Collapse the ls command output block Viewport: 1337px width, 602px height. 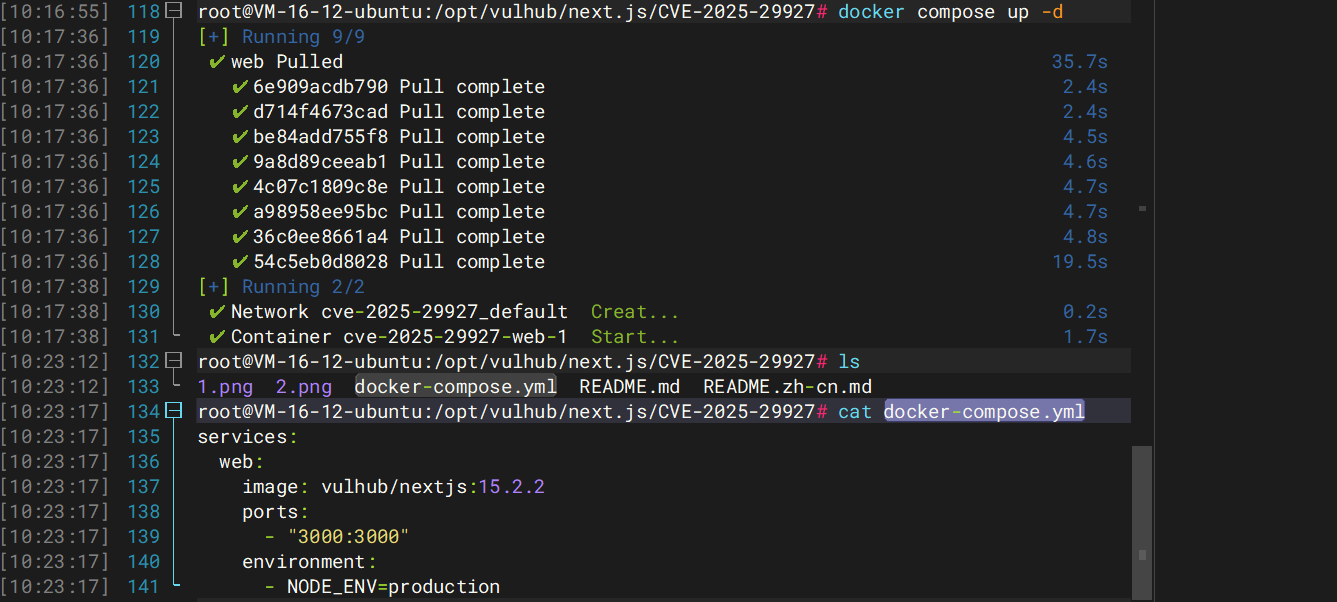tap(174, 362)
